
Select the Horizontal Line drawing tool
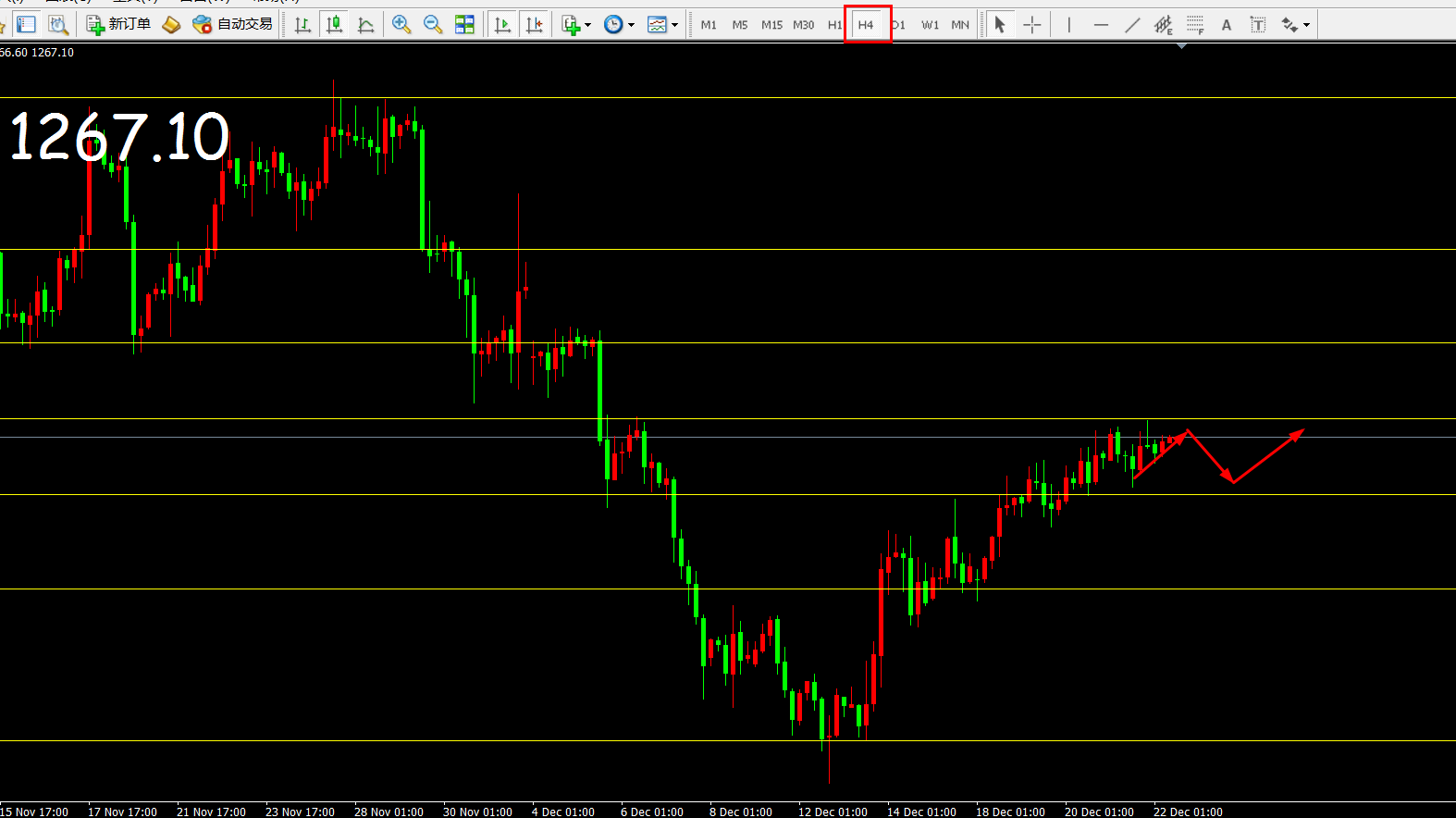1101,25
